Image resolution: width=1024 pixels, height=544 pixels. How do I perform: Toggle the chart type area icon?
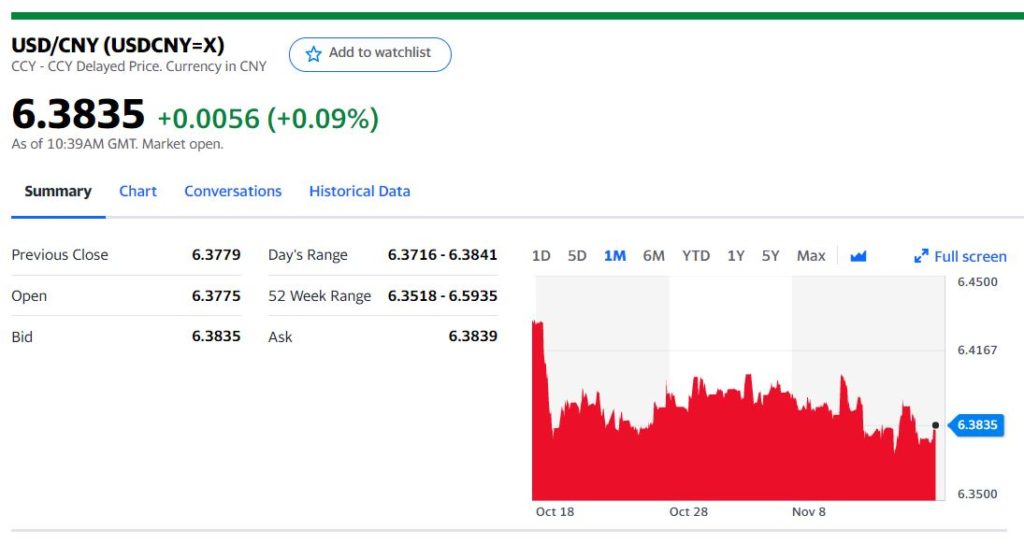click(x=858, y=256)
